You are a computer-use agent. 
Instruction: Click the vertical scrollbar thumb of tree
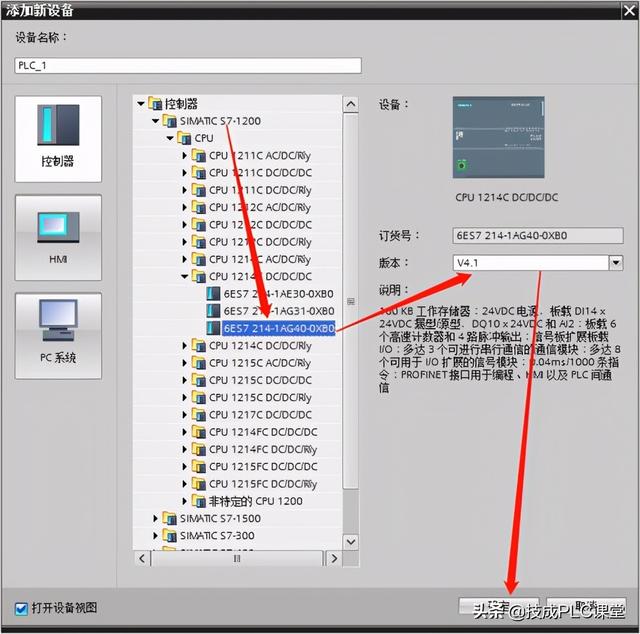[x=351, y=301]
